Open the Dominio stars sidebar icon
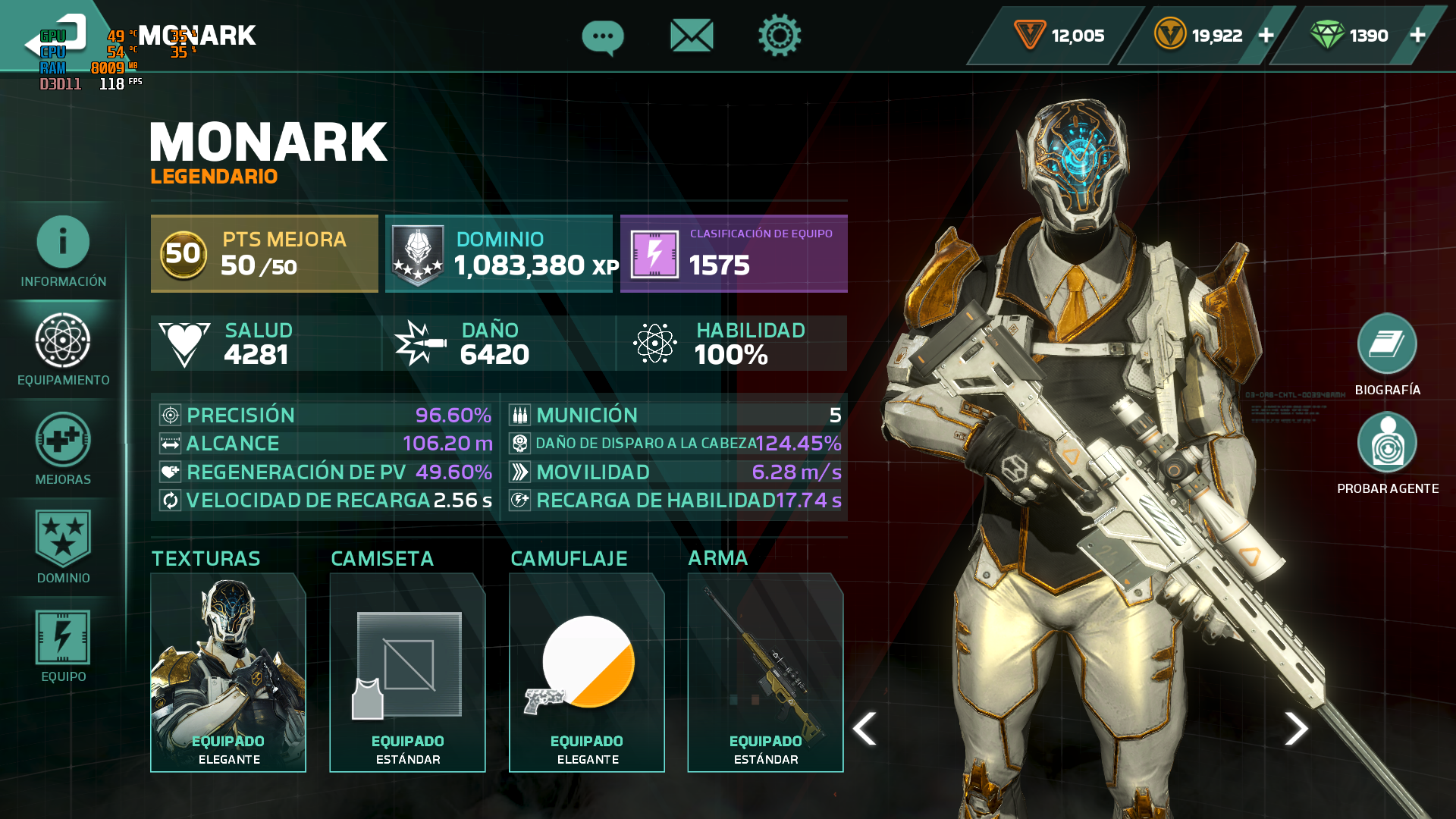 point(63,547)
